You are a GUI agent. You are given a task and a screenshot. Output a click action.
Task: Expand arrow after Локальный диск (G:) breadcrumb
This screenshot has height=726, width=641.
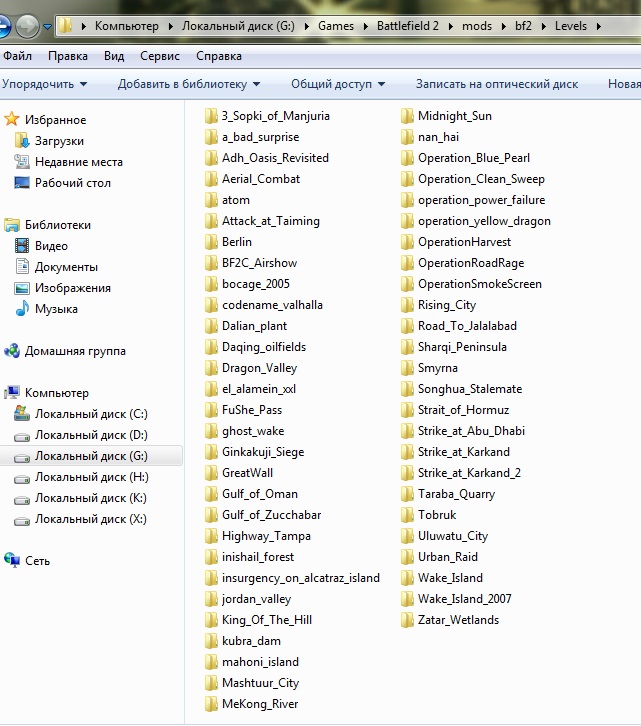306,26
